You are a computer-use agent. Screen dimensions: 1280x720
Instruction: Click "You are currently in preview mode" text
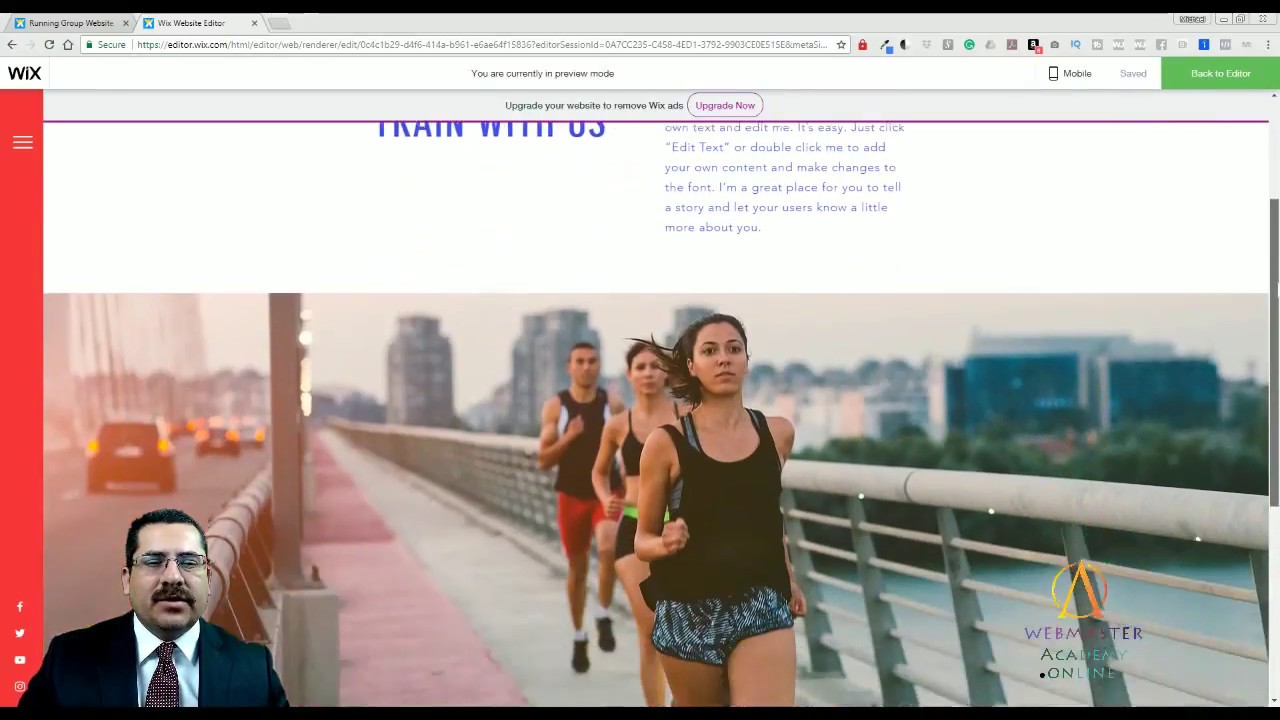point(543,73)
